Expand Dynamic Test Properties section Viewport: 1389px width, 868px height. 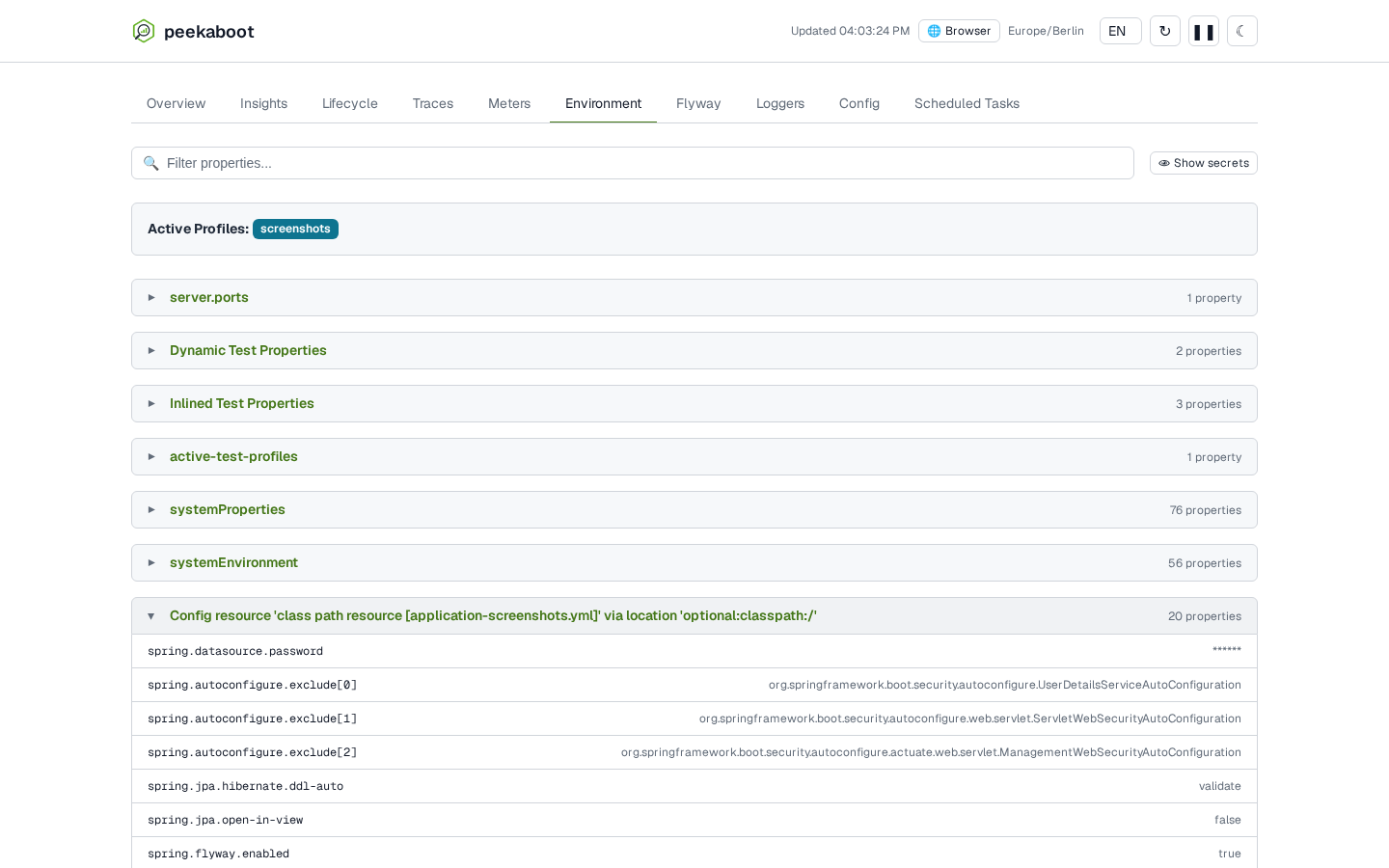pyautogui.click(x=694, y=350)
